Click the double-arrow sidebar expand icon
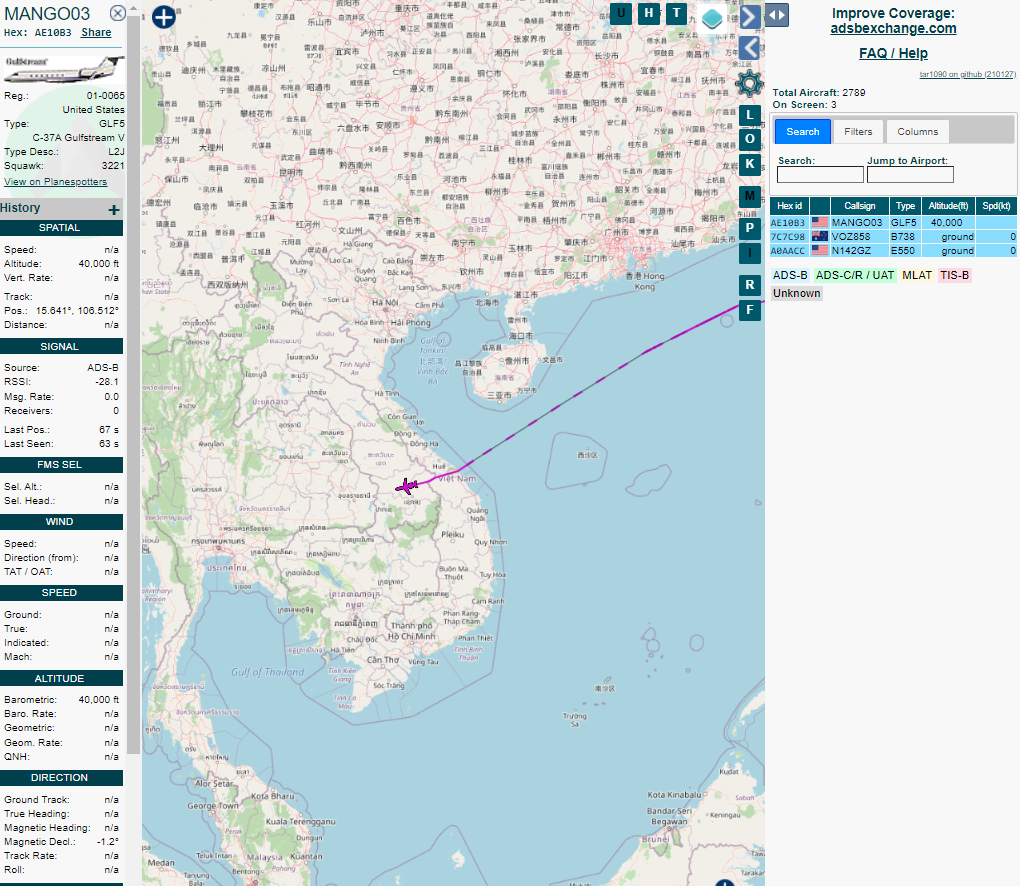This screenshot has width=1020, height=886. pyautogui.click(x=777, y=15)
